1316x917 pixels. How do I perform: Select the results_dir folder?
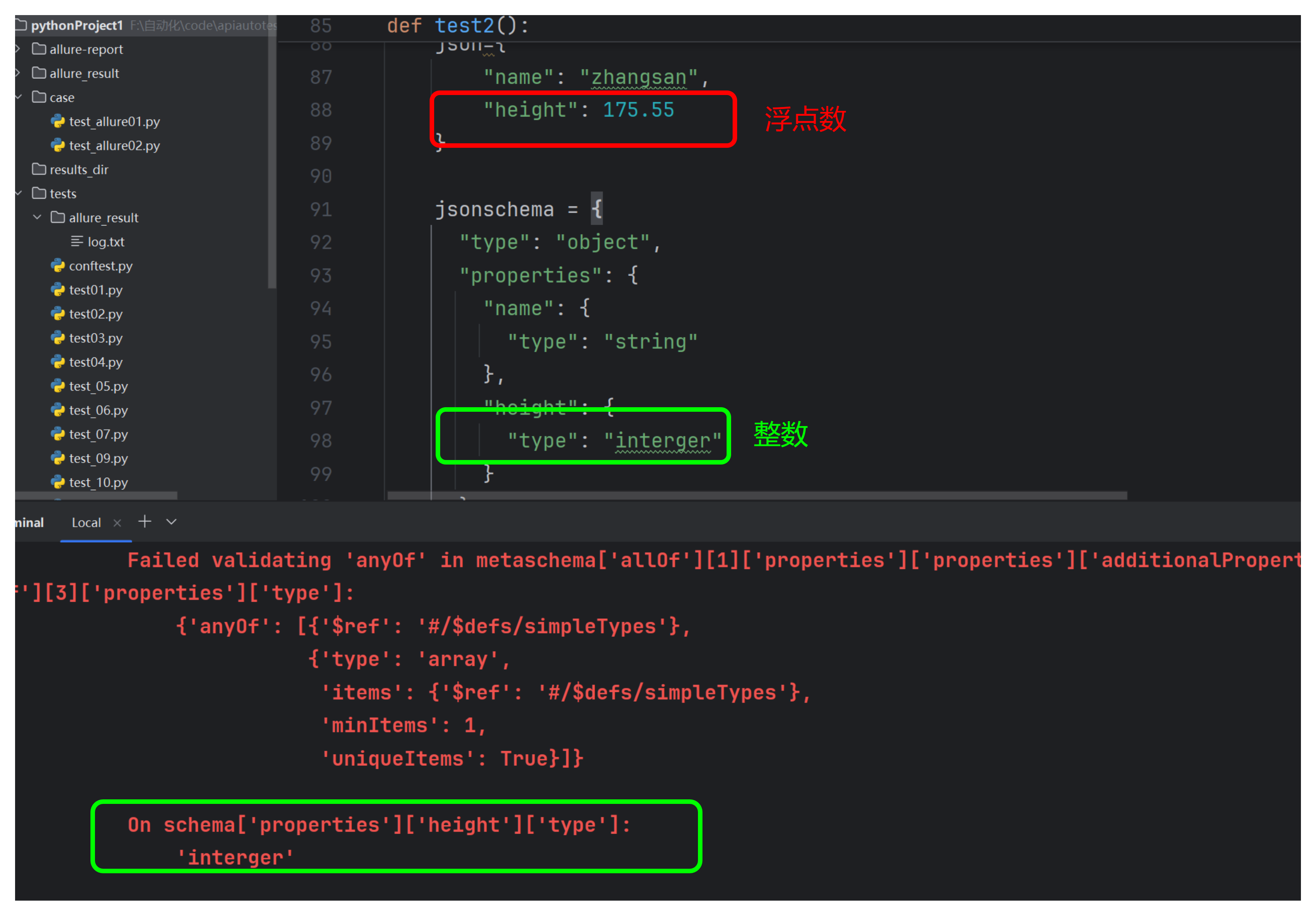[x=78, y=170]
